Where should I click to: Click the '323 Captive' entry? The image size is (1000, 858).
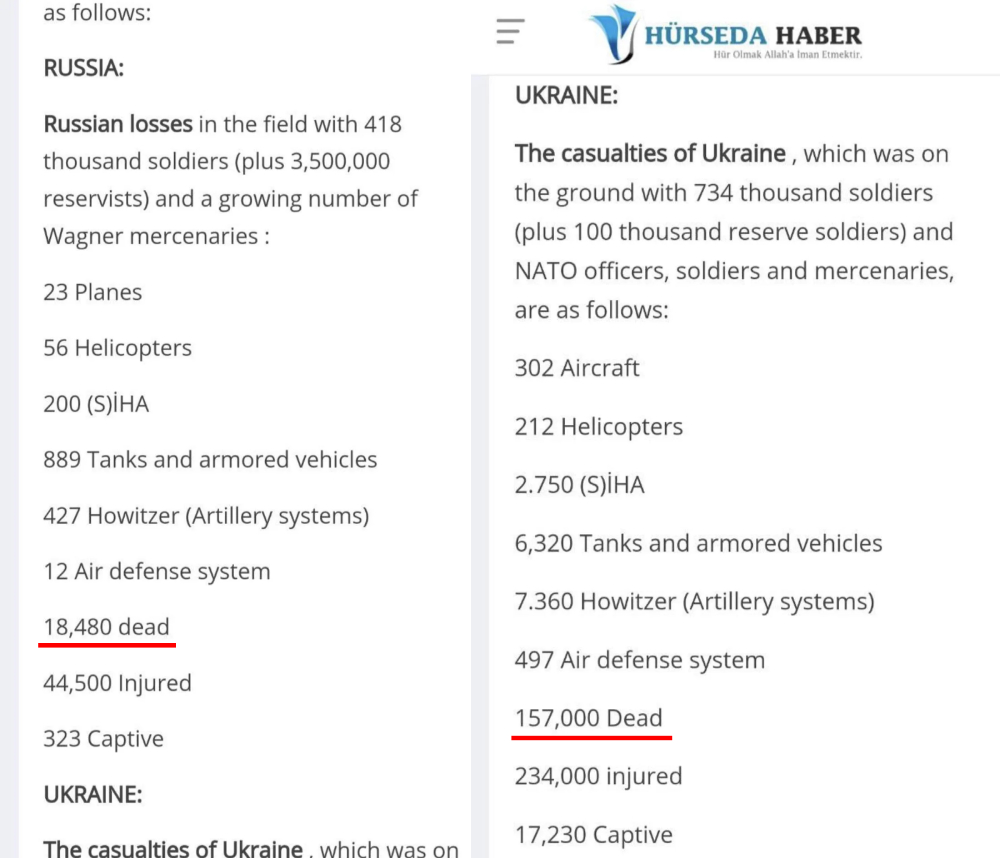tap(103, 739)
